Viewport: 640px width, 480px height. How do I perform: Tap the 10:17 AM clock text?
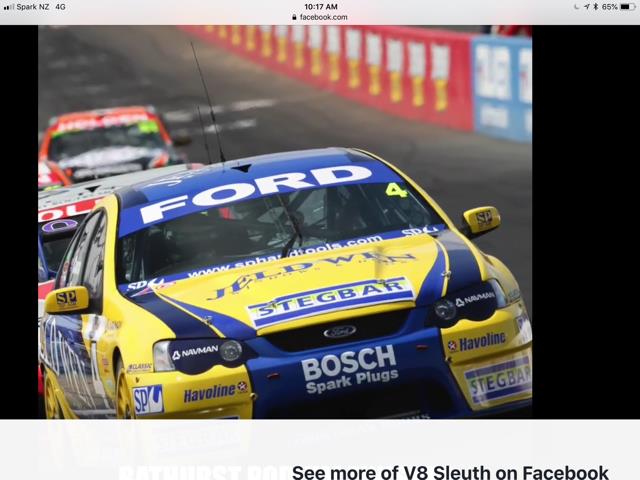click(x=321, y=7)
